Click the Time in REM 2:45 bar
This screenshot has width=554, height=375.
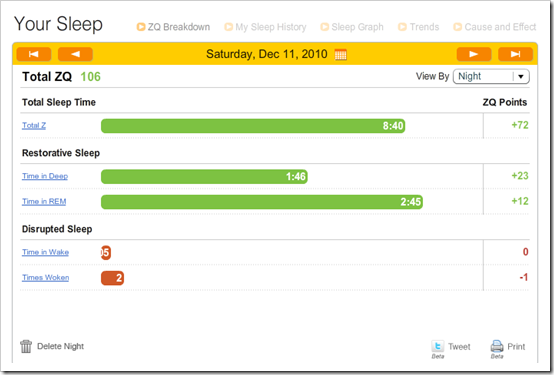(x=262, y=202)
